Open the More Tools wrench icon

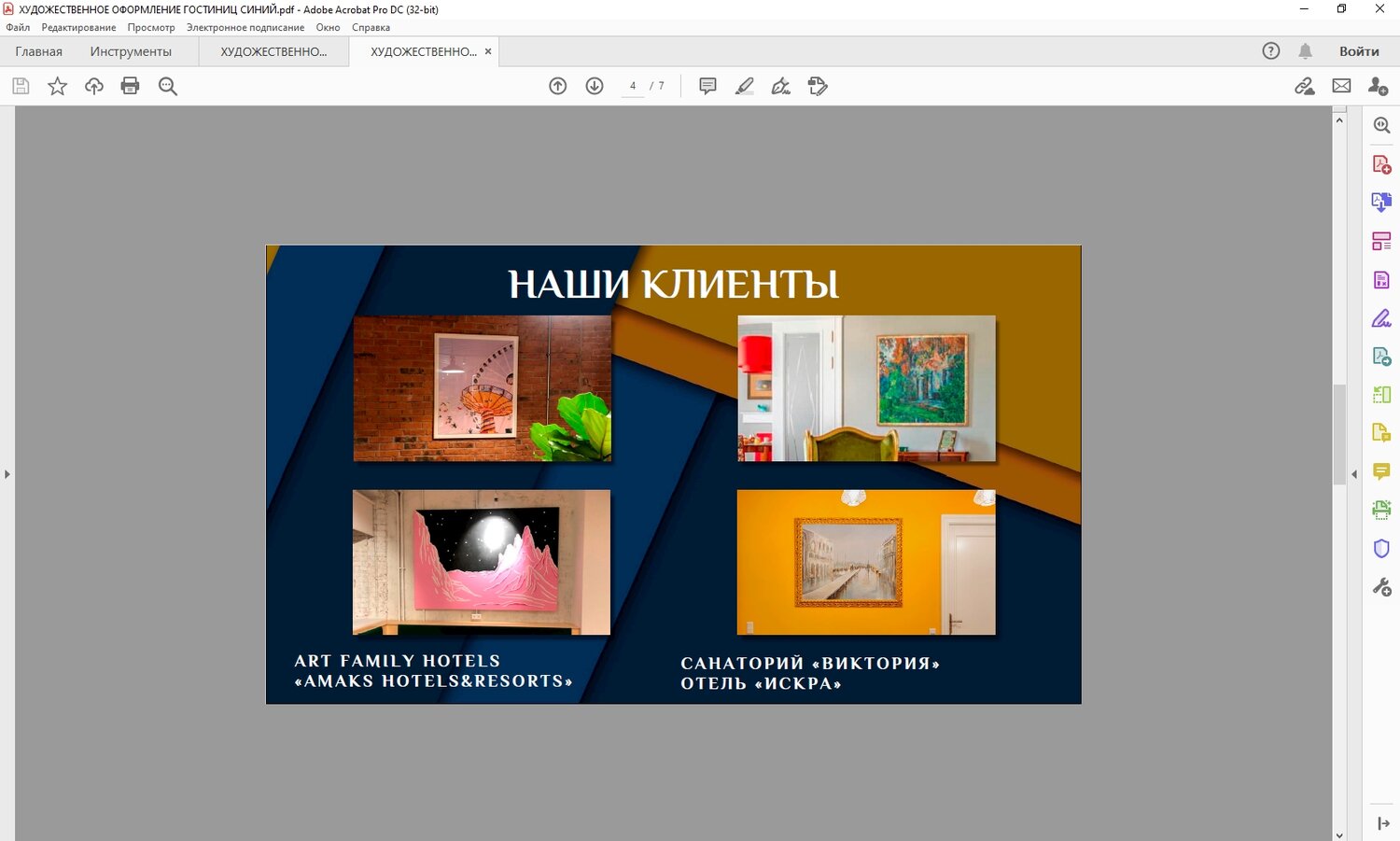tap(1381, 587)
